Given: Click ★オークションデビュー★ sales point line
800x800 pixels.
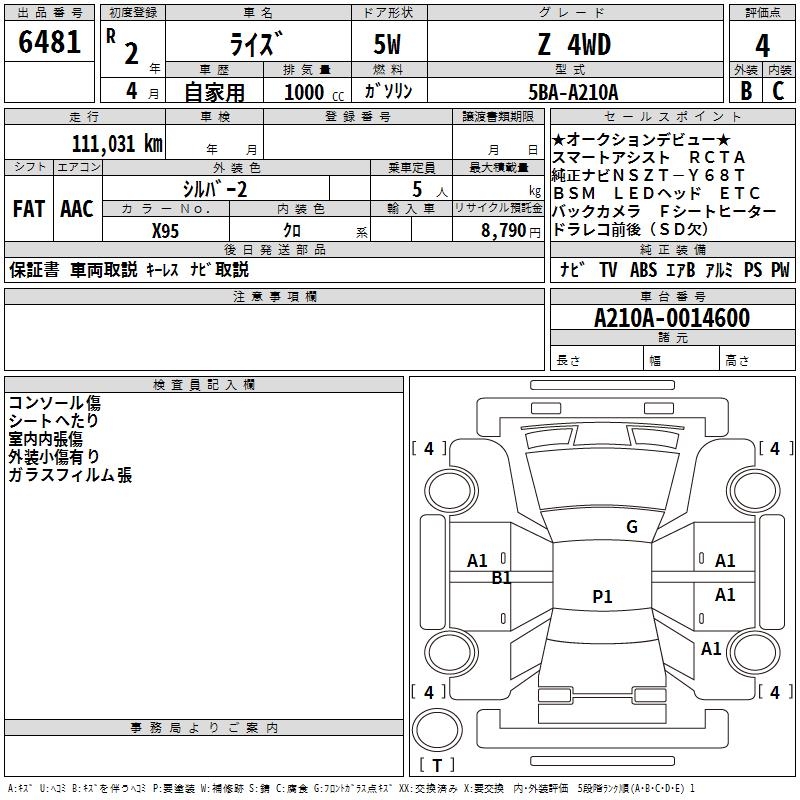Looking at the screenshot, I should pyautogui.click(x=641, y=140).
